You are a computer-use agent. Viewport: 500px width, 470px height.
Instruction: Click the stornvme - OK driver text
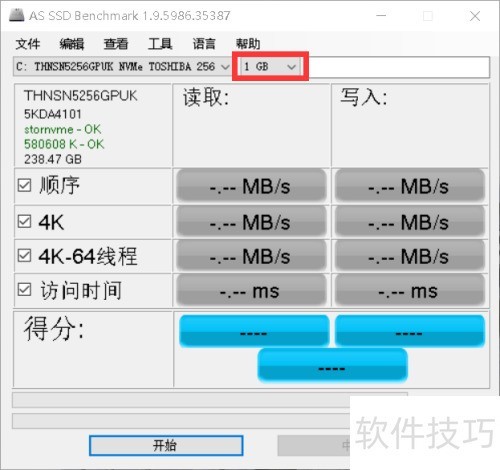pos(62,129)
